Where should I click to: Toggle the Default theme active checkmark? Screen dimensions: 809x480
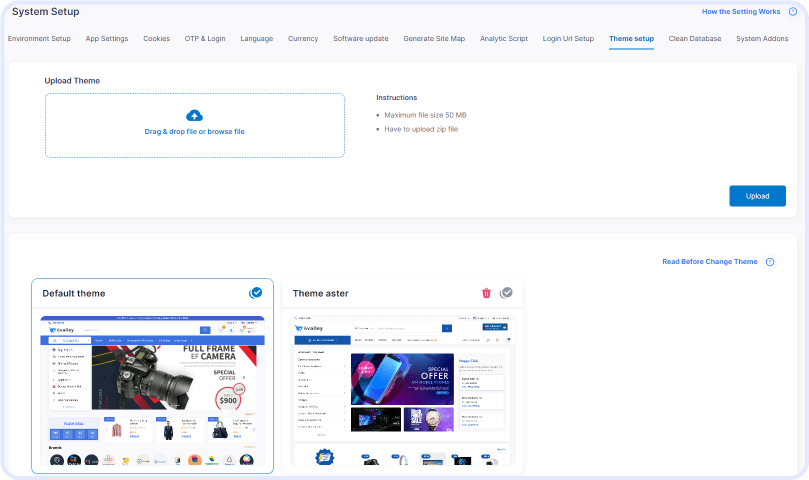click(x=255, y=293)
